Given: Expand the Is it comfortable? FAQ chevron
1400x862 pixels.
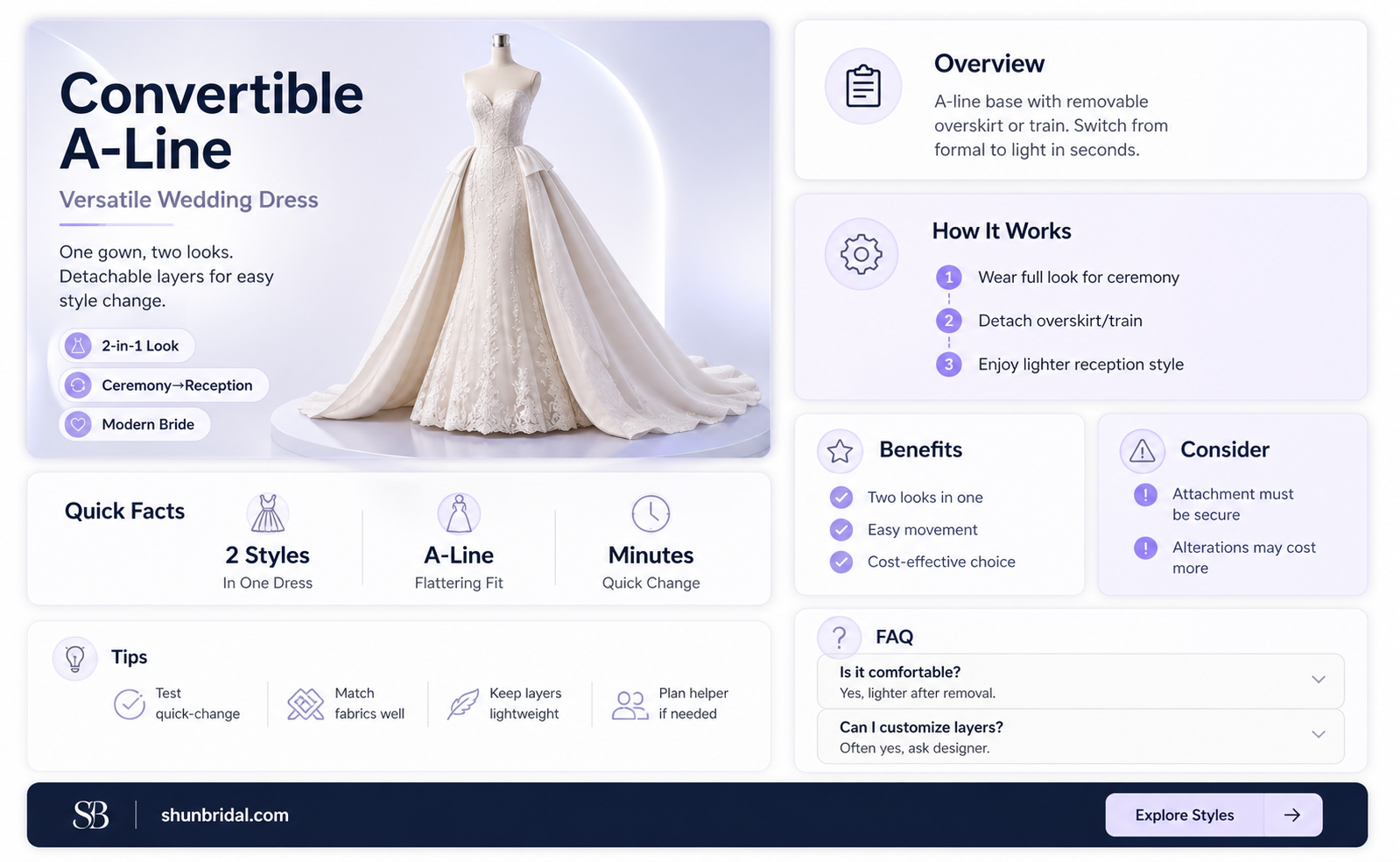Looking at the screenshot, I should (1318, 680).
